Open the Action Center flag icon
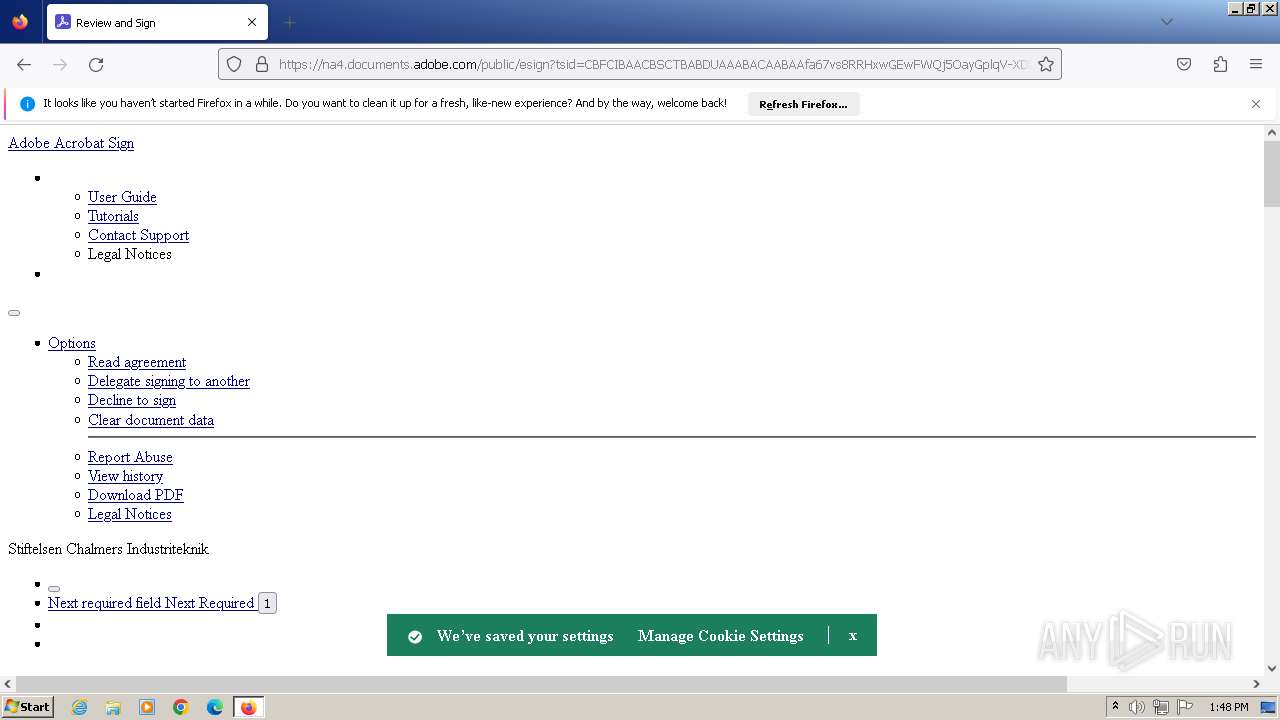This screenshot has width=1280, height=720. pyautogui.click(x=1184, y=707)
